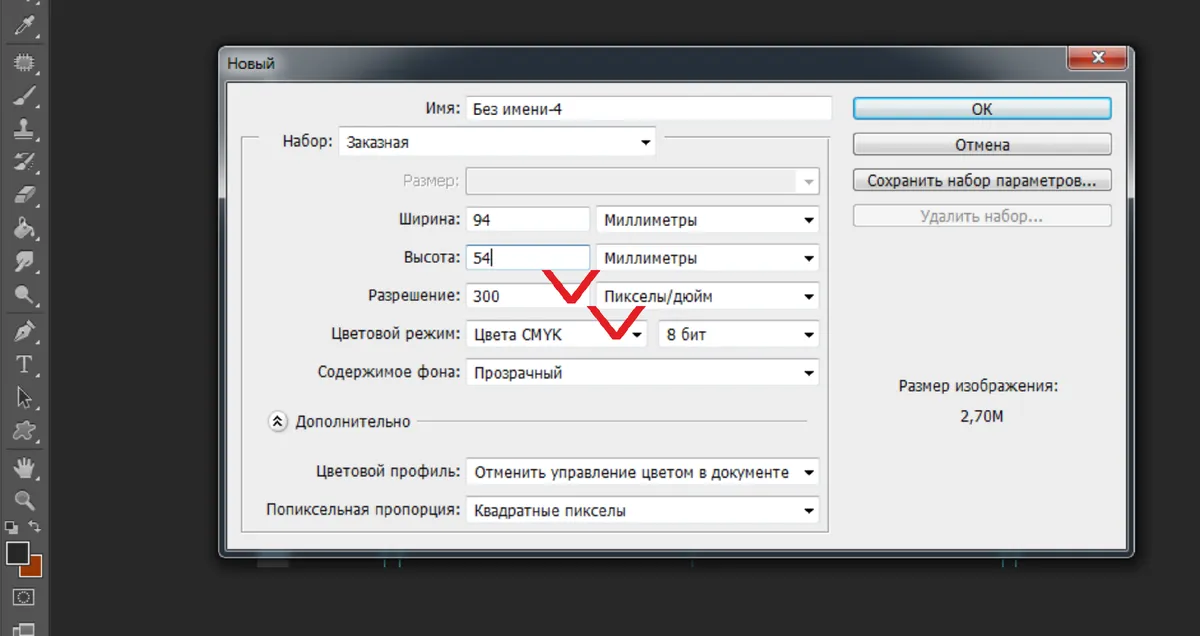Image resolution: width=1200 pixels, height=636 pixels.
Task: Click the document name field 'Без имени-4'
Action: (x=649, y=109)
